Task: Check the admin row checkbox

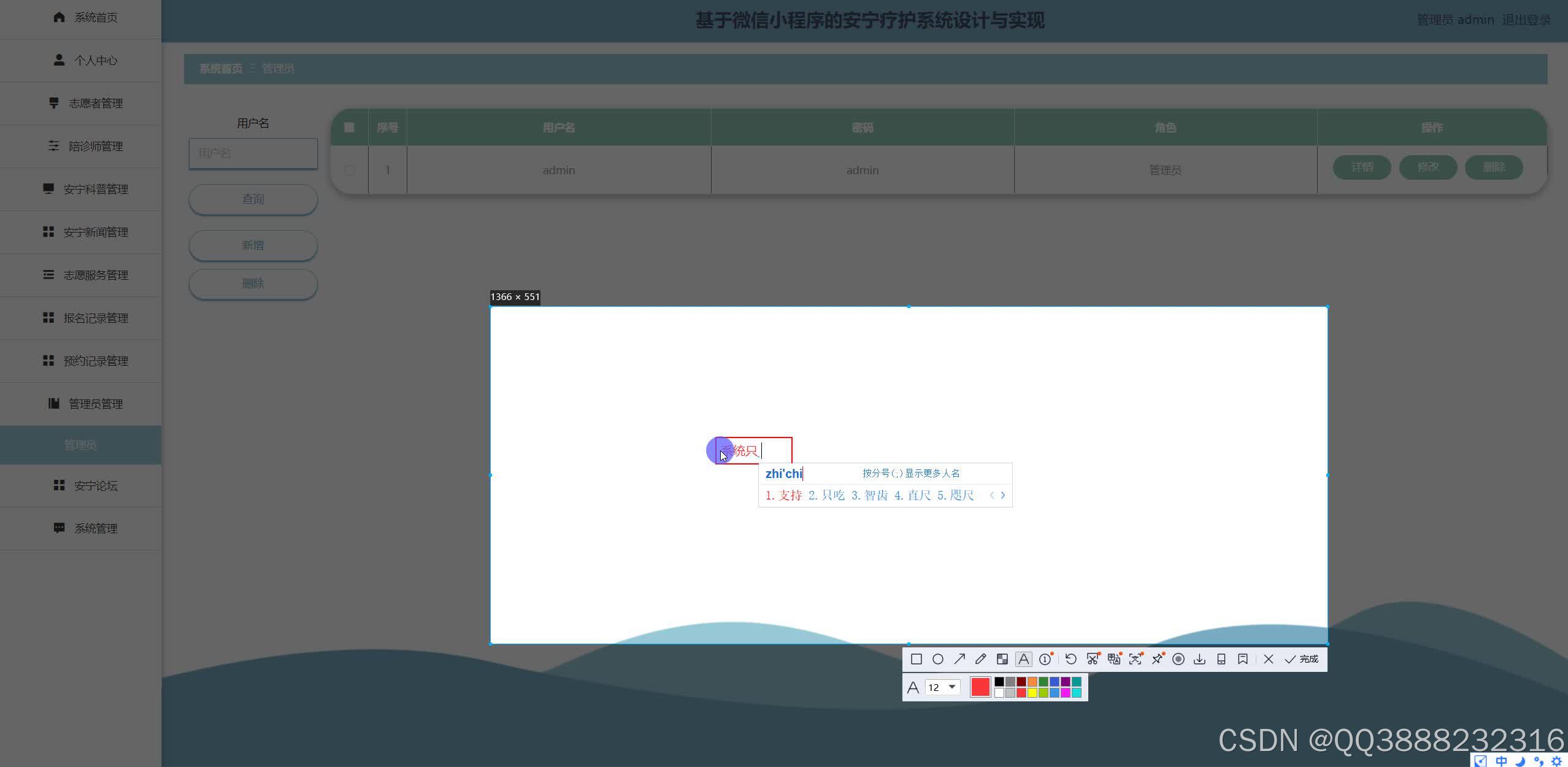Action: pos(350,170)
